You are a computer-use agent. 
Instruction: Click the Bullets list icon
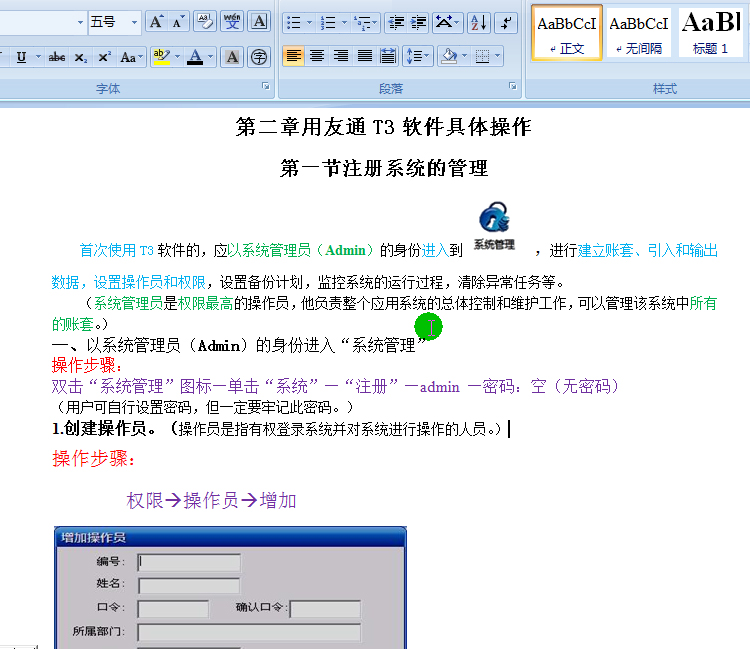[293, 22]
